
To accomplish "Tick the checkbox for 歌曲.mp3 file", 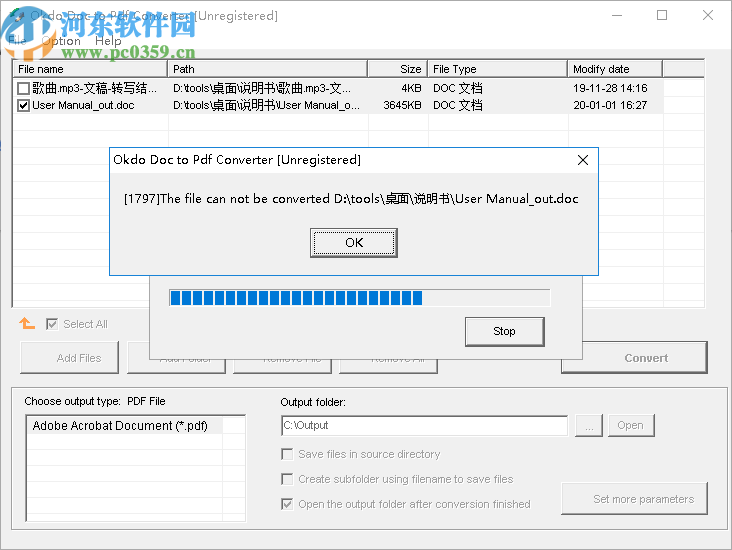I will 23,88.
